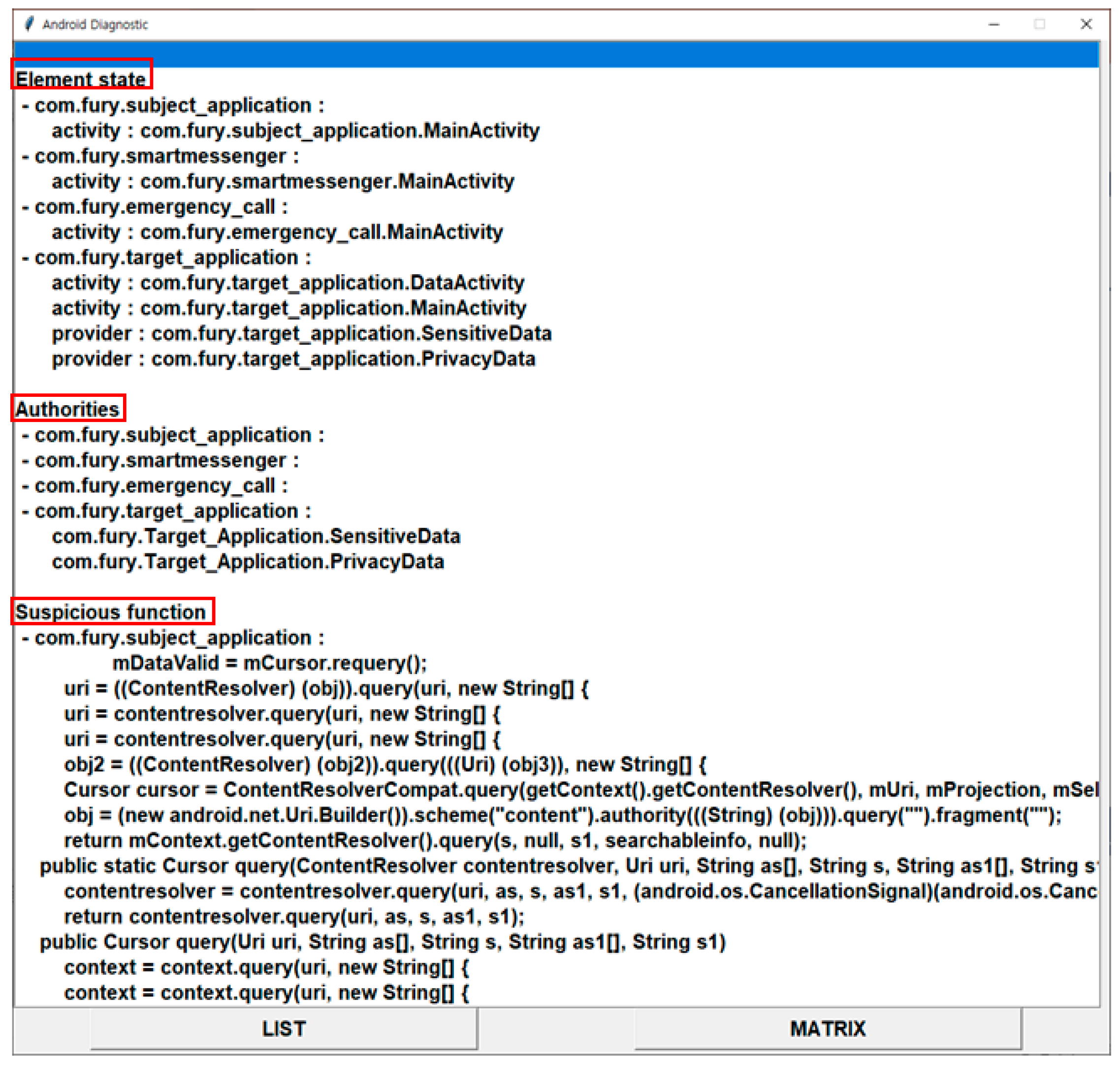This screenshot has width=1120, height=1065.
Task: Click the Authorities heading
Action: 67,409
